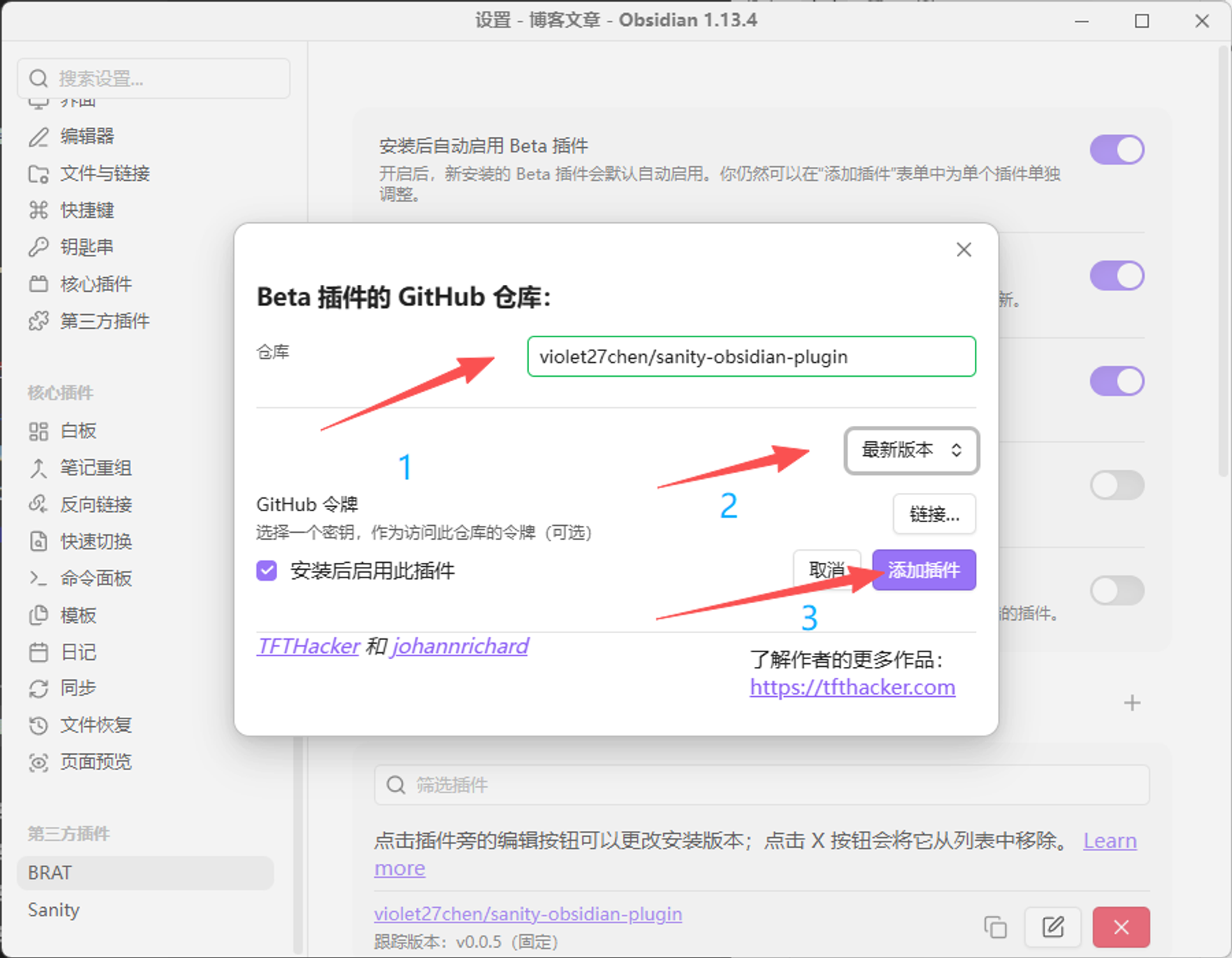1232x958 pixels.
Task: Click the search icon in 筛选插件 field
Action: click(x=396, y=785)
